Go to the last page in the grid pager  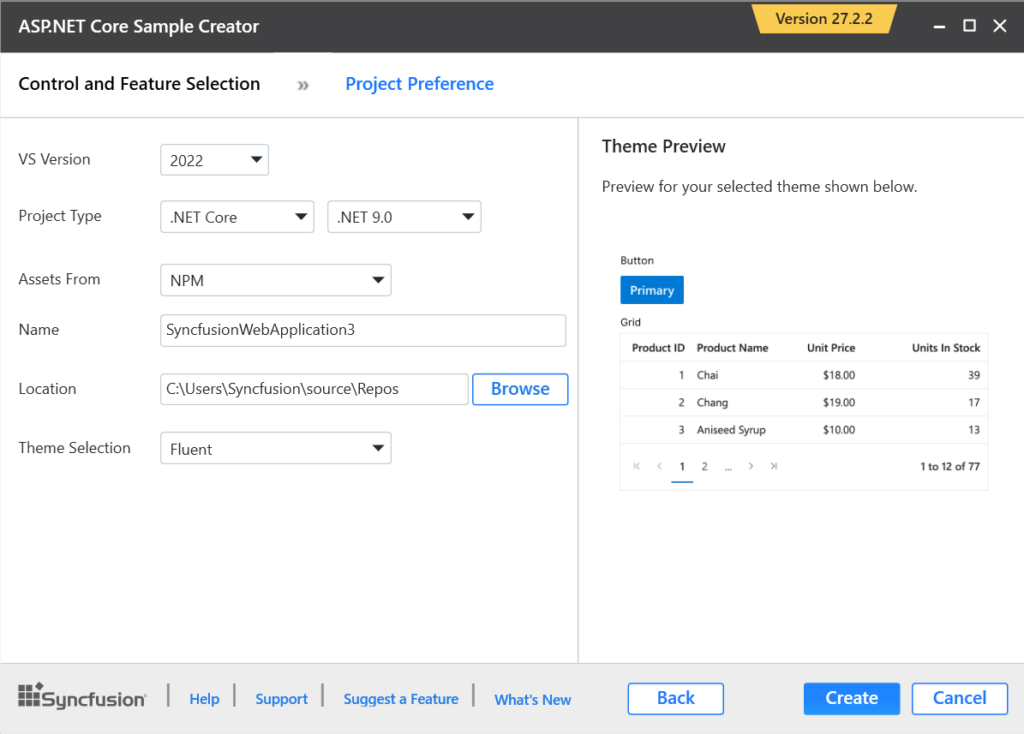tap(774, 466)
